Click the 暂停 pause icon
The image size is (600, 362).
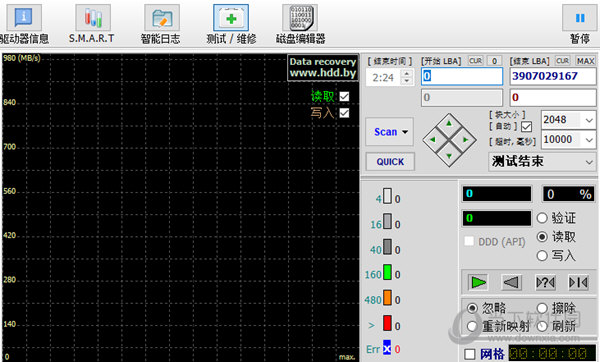point(580,18)
